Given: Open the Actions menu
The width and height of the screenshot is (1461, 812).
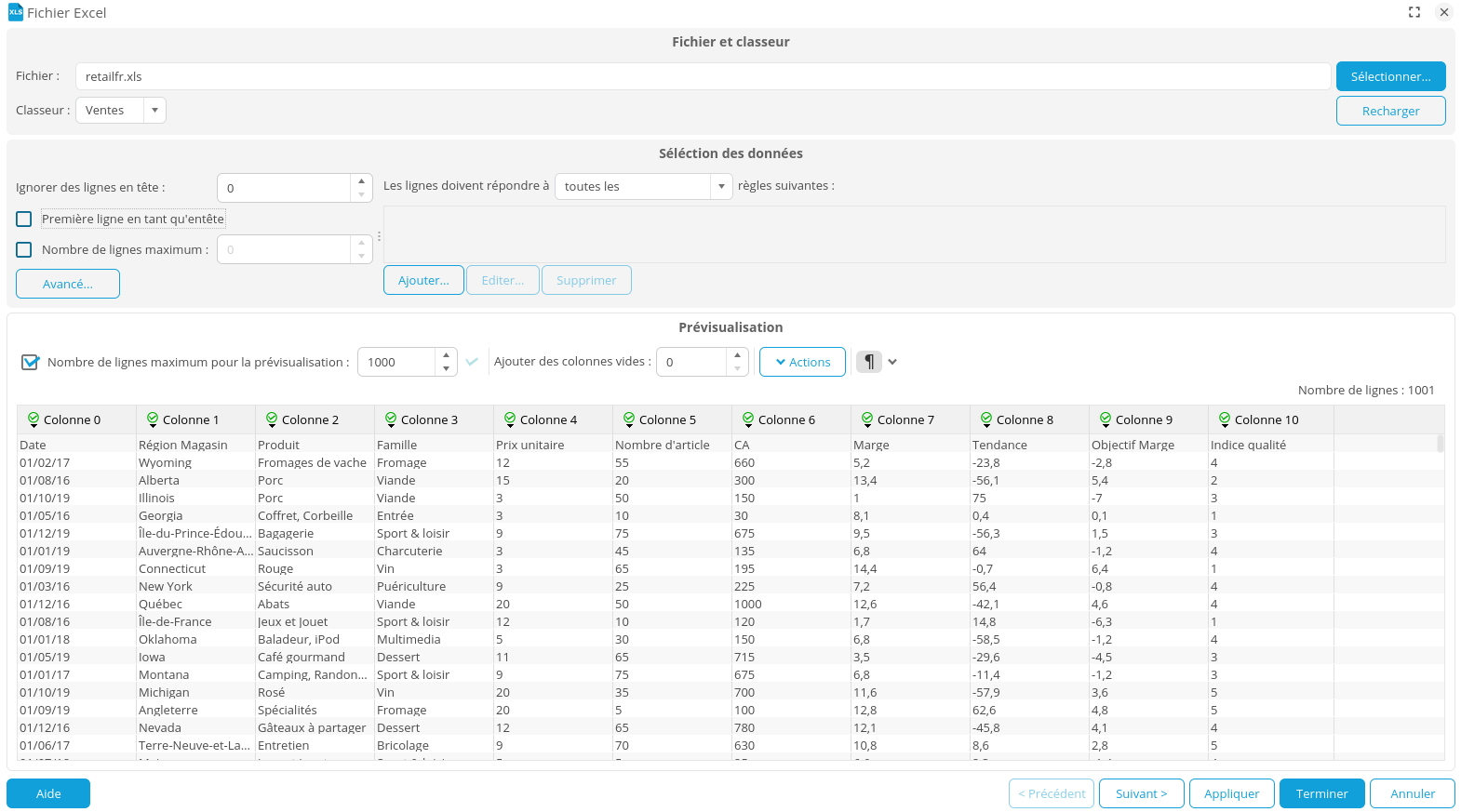Looking at the screenshot, I should [802, 362].
